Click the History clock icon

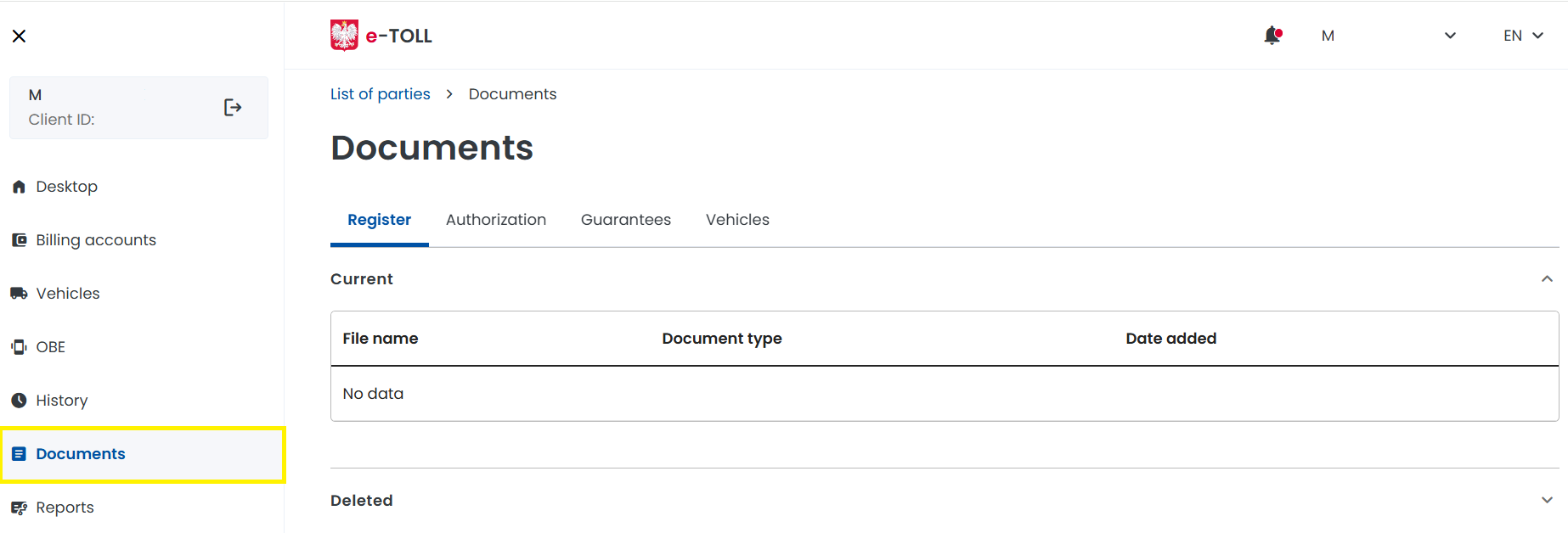point(19,401)
